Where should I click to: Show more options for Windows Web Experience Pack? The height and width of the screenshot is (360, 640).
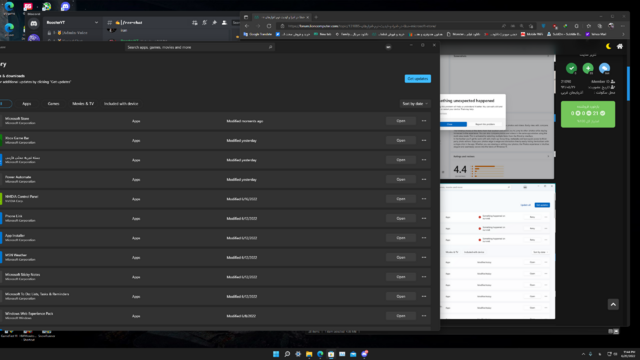click(x=424, y=316)
